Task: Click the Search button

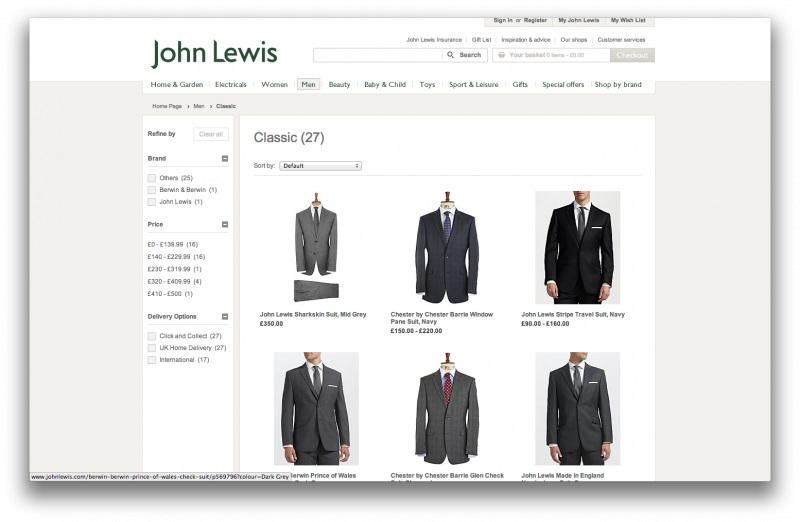Action: 465,55
